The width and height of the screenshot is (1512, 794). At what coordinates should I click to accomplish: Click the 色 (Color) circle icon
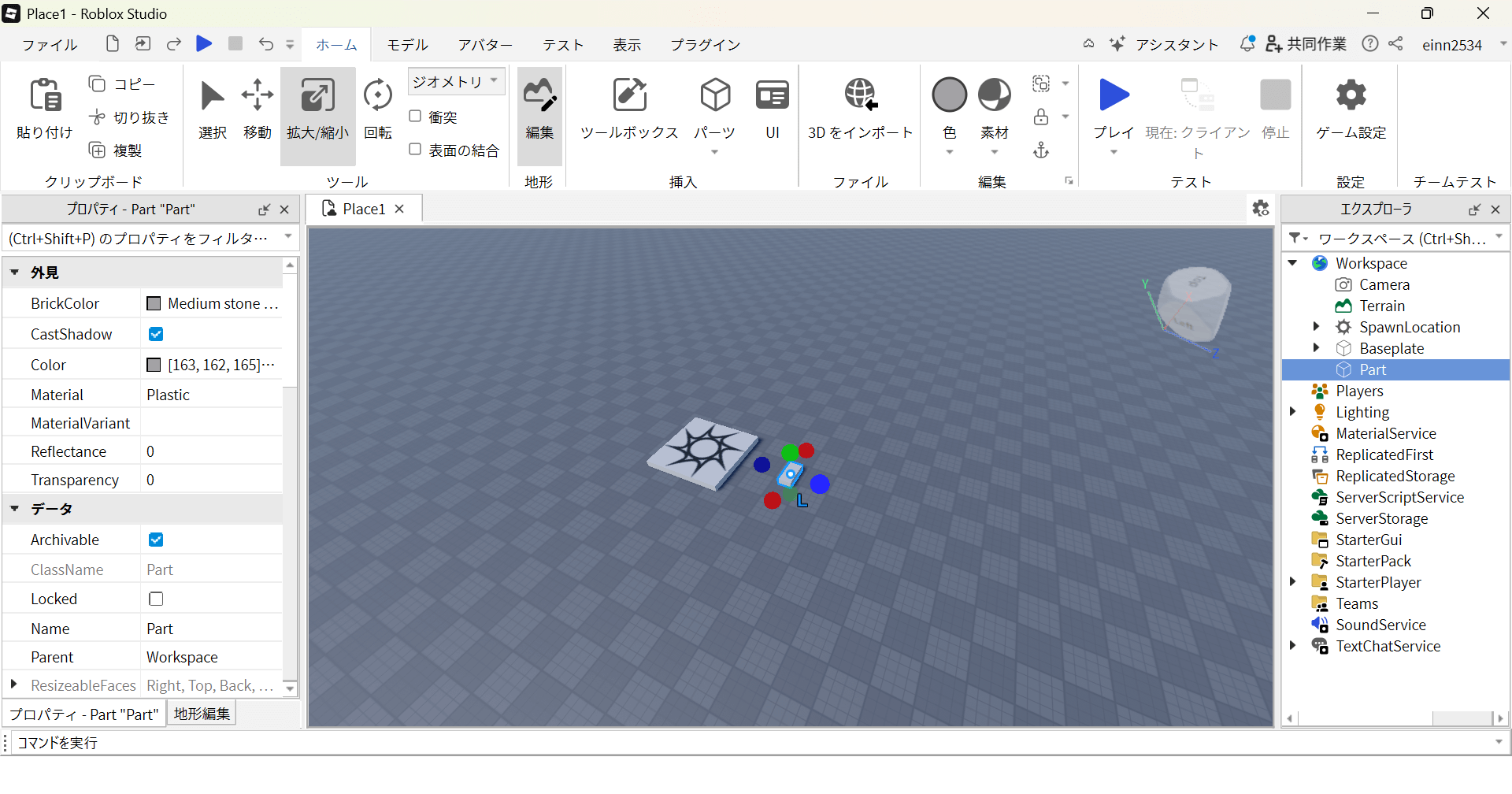(x=949, y=95)
